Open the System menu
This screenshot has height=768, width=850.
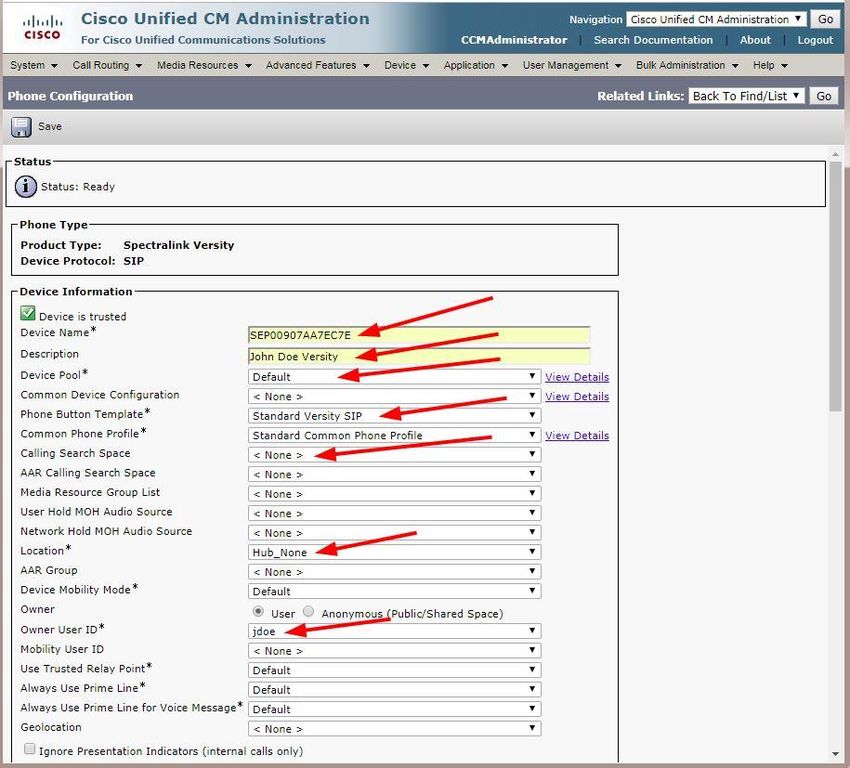(x=34, y=65)
